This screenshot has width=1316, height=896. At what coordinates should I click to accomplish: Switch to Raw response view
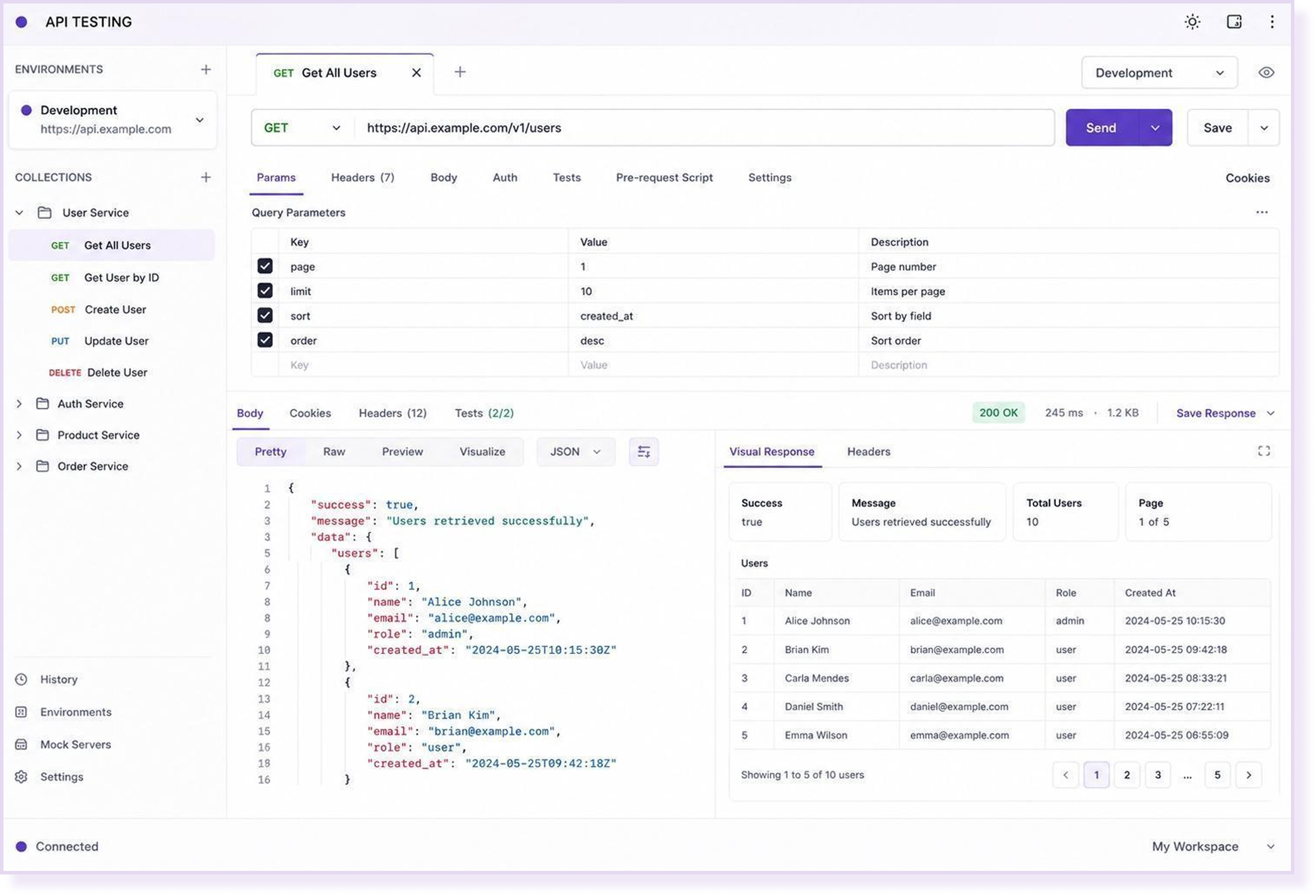click(334, 452)
